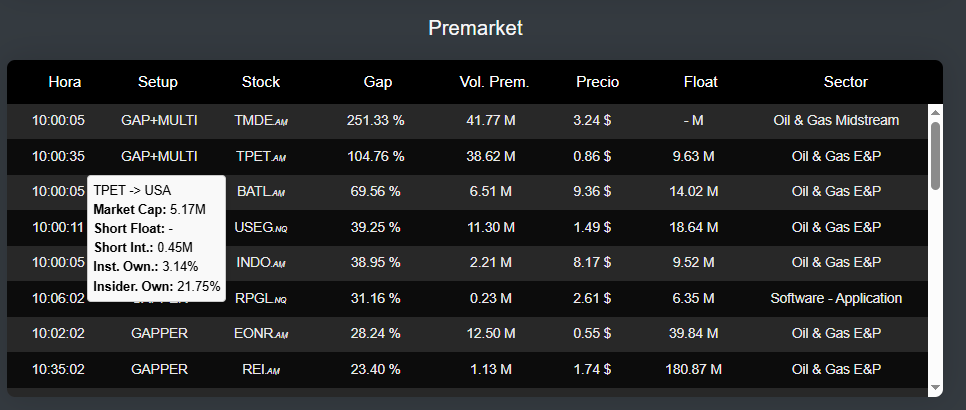Click the Stock column header

tap(261, 82)
